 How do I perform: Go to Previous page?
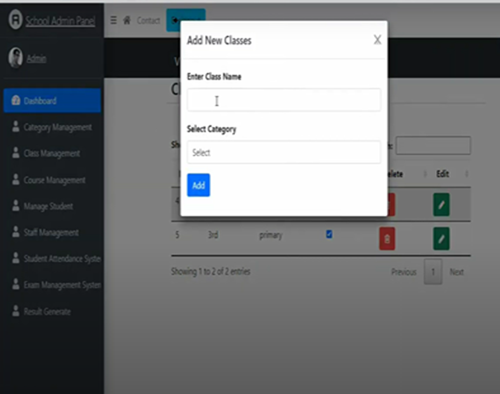coord(404,272)
